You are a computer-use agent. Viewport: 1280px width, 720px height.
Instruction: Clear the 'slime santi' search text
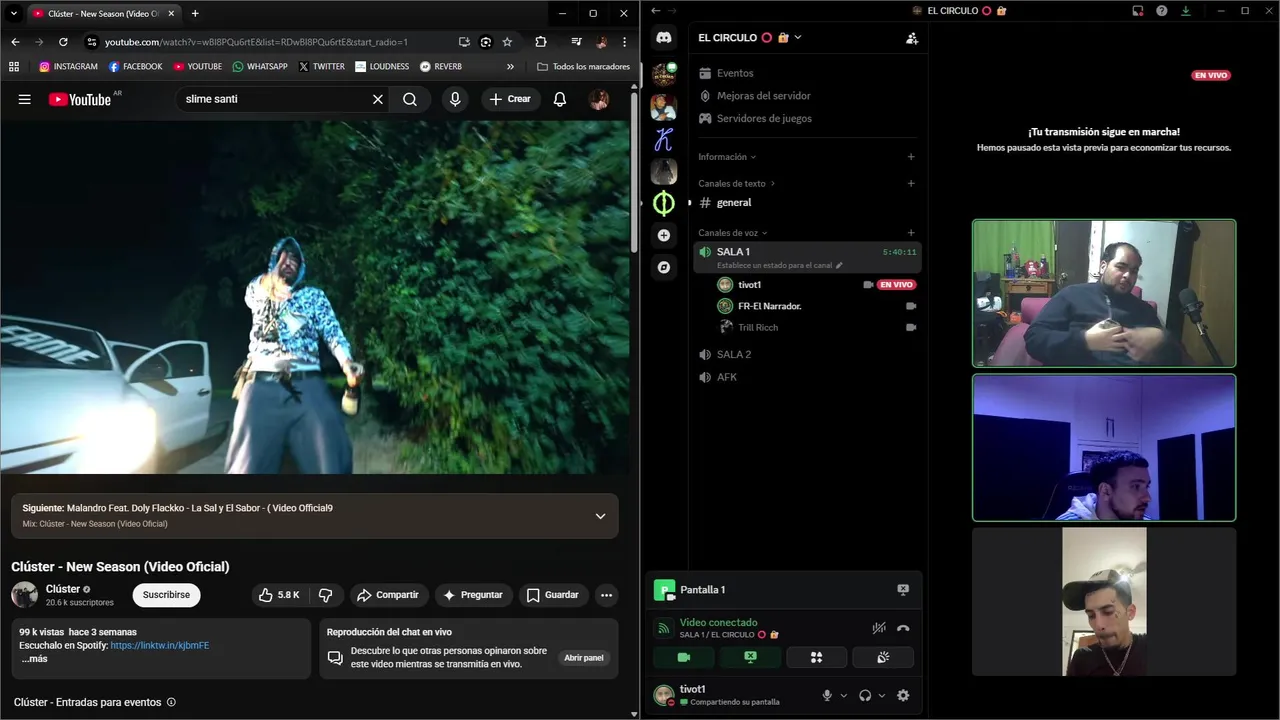(x=378, y=99)
